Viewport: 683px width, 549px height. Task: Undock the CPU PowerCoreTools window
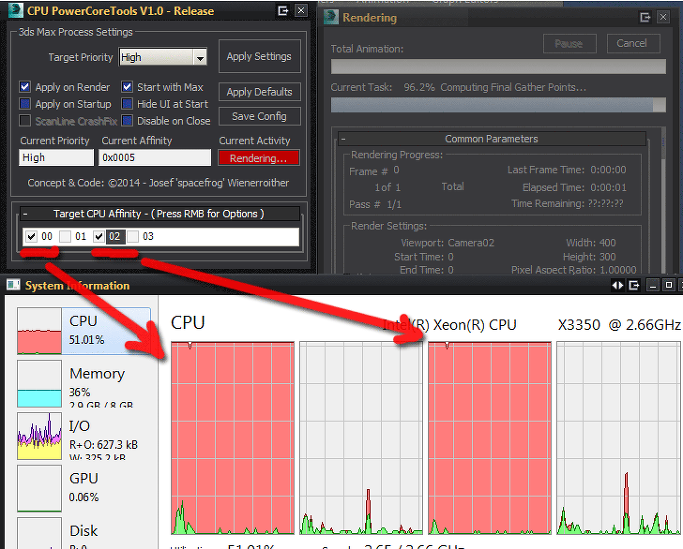point(283,10)
